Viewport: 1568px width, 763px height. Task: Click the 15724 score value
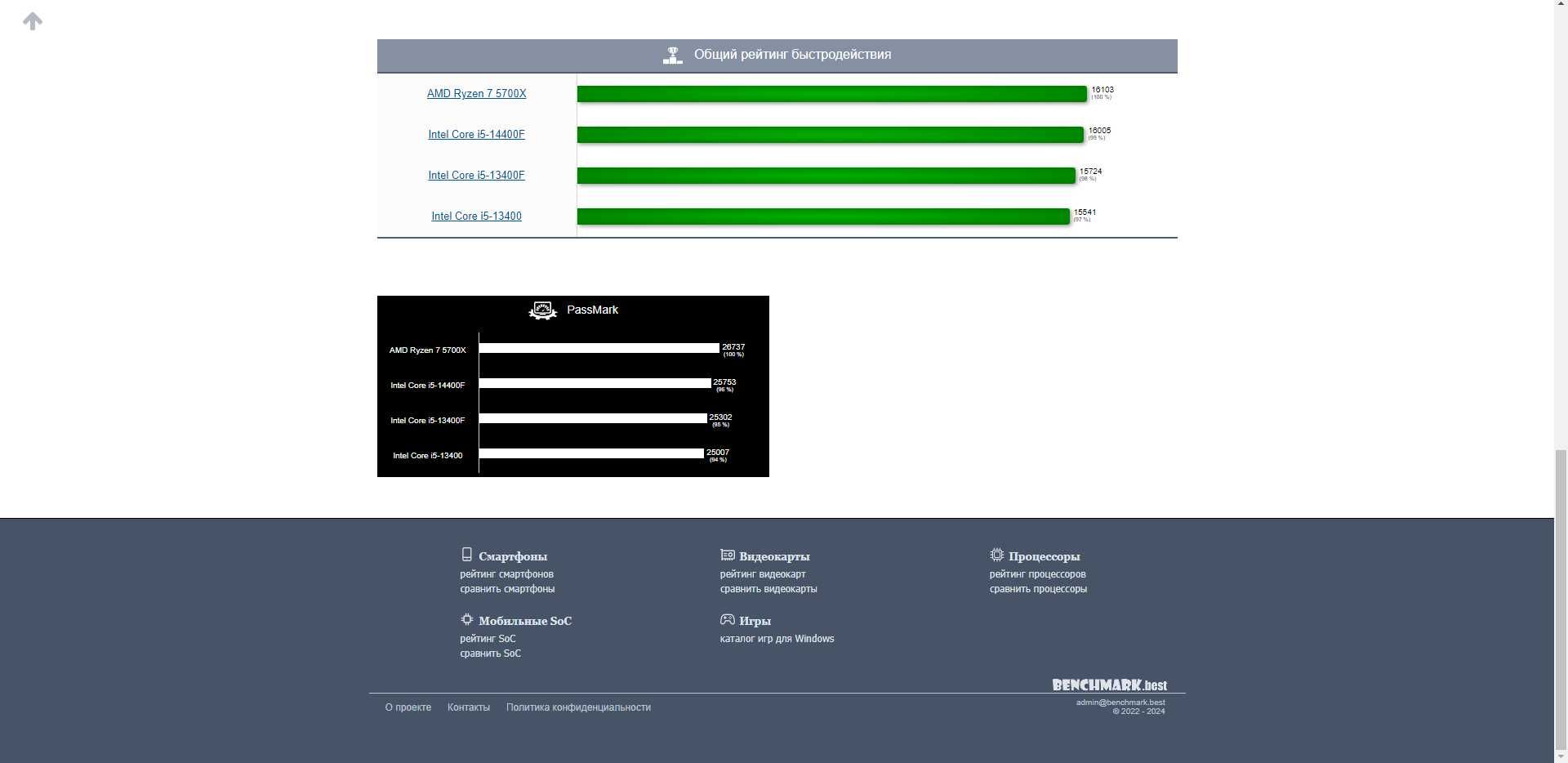coord(1090,172)
